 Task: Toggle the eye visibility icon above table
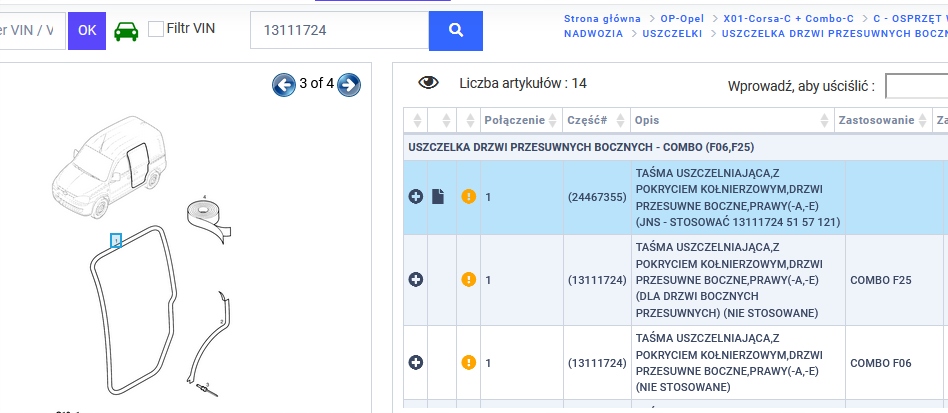pyautogui.click(x=428, y=83)
